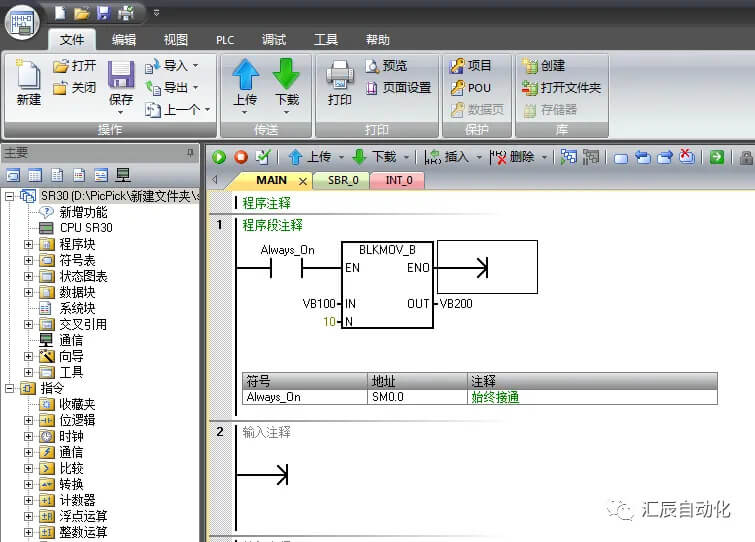
Task: Open dropdown arrow beside toolbar 删除
Action: tap(545, 157)
